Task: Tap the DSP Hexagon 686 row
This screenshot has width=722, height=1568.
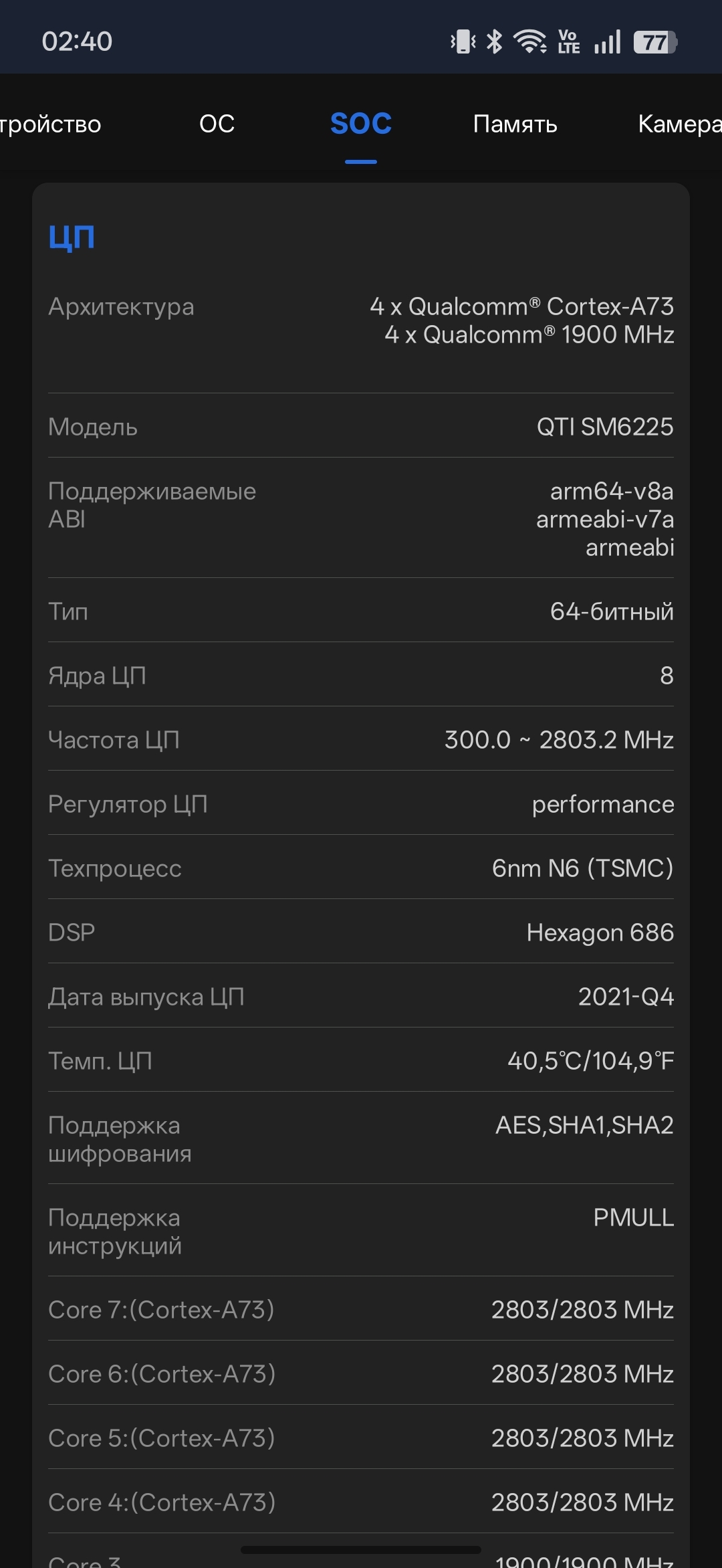Action: 361,932
